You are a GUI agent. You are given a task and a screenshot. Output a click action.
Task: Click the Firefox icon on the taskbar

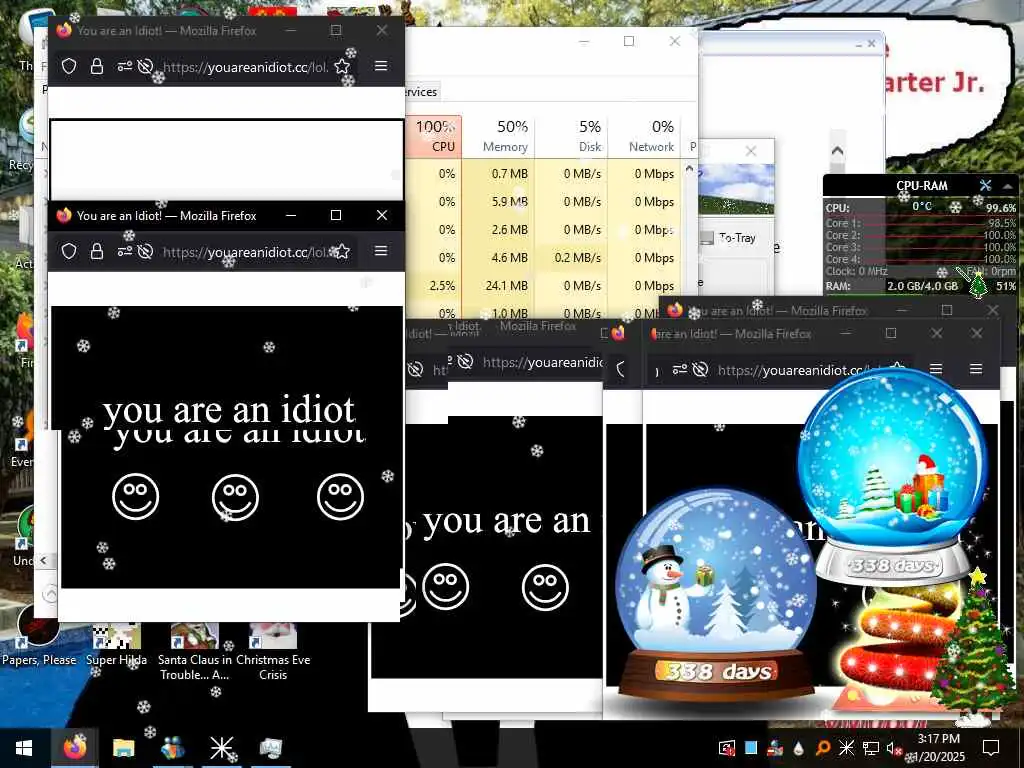pos(74,748)
